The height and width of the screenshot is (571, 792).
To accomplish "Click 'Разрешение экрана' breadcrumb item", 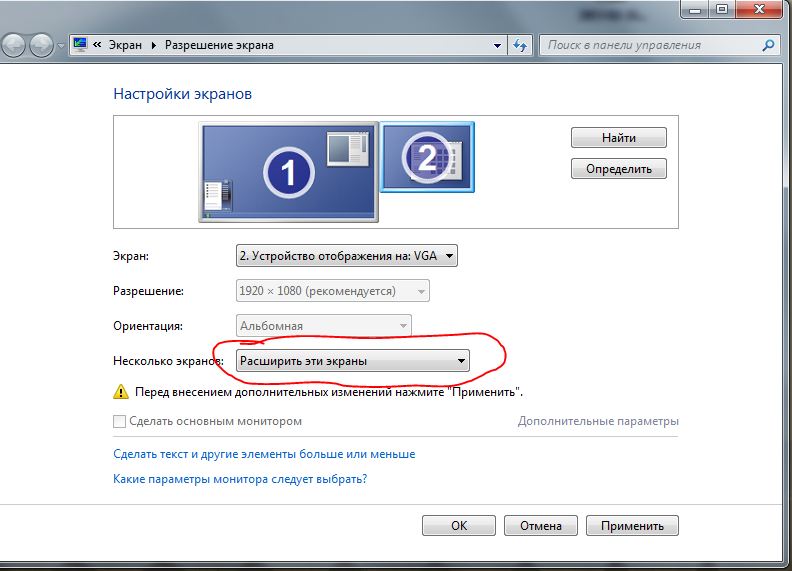I will point(219,45).
